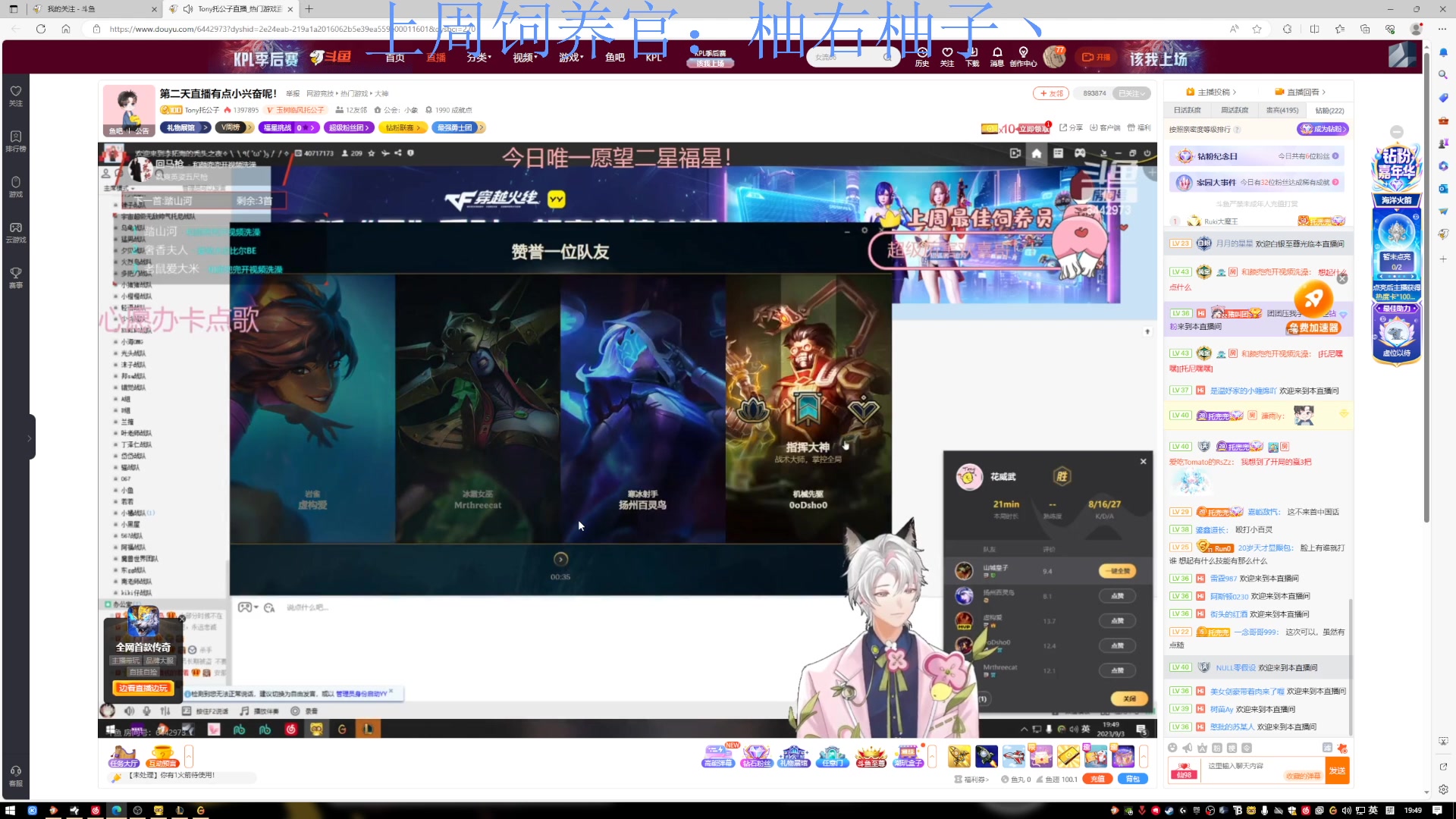Open 排行榜 rankings in left sidebar

coord(15,140)
